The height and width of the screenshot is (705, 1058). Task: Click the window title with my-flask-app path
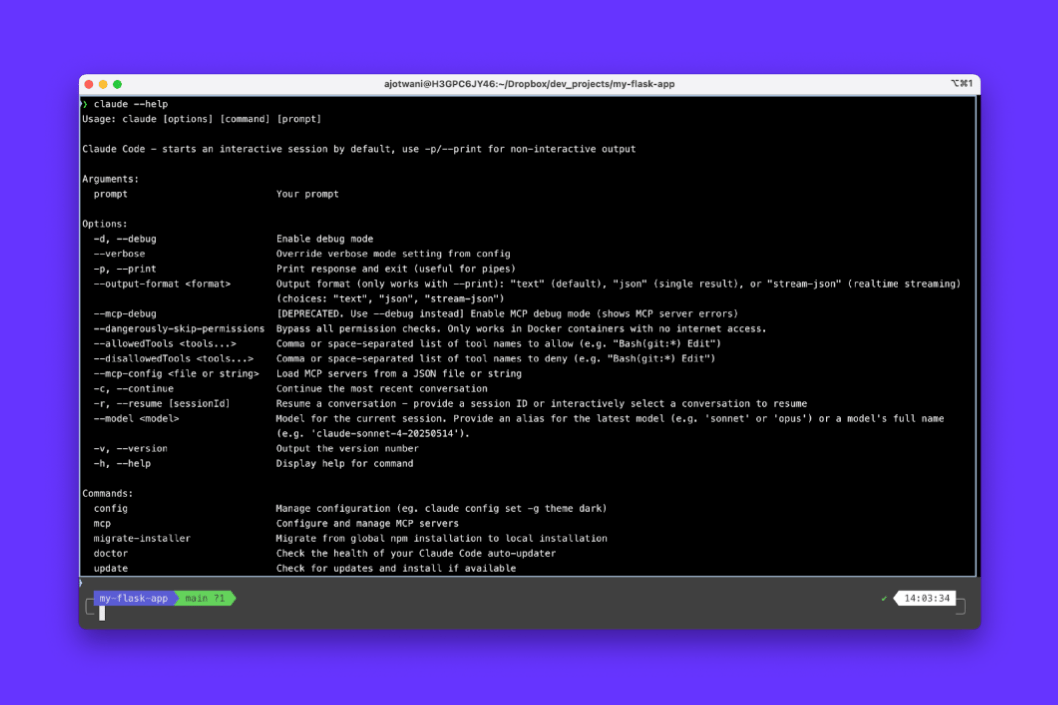coord(529,84)
